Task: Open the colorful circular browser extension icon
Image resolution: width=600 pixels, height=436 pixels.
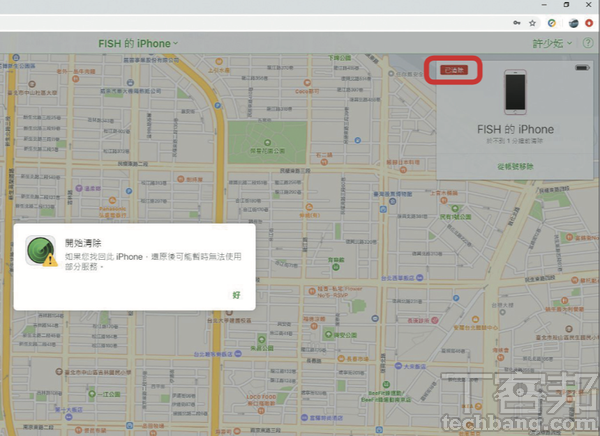Action: (551, 23)
